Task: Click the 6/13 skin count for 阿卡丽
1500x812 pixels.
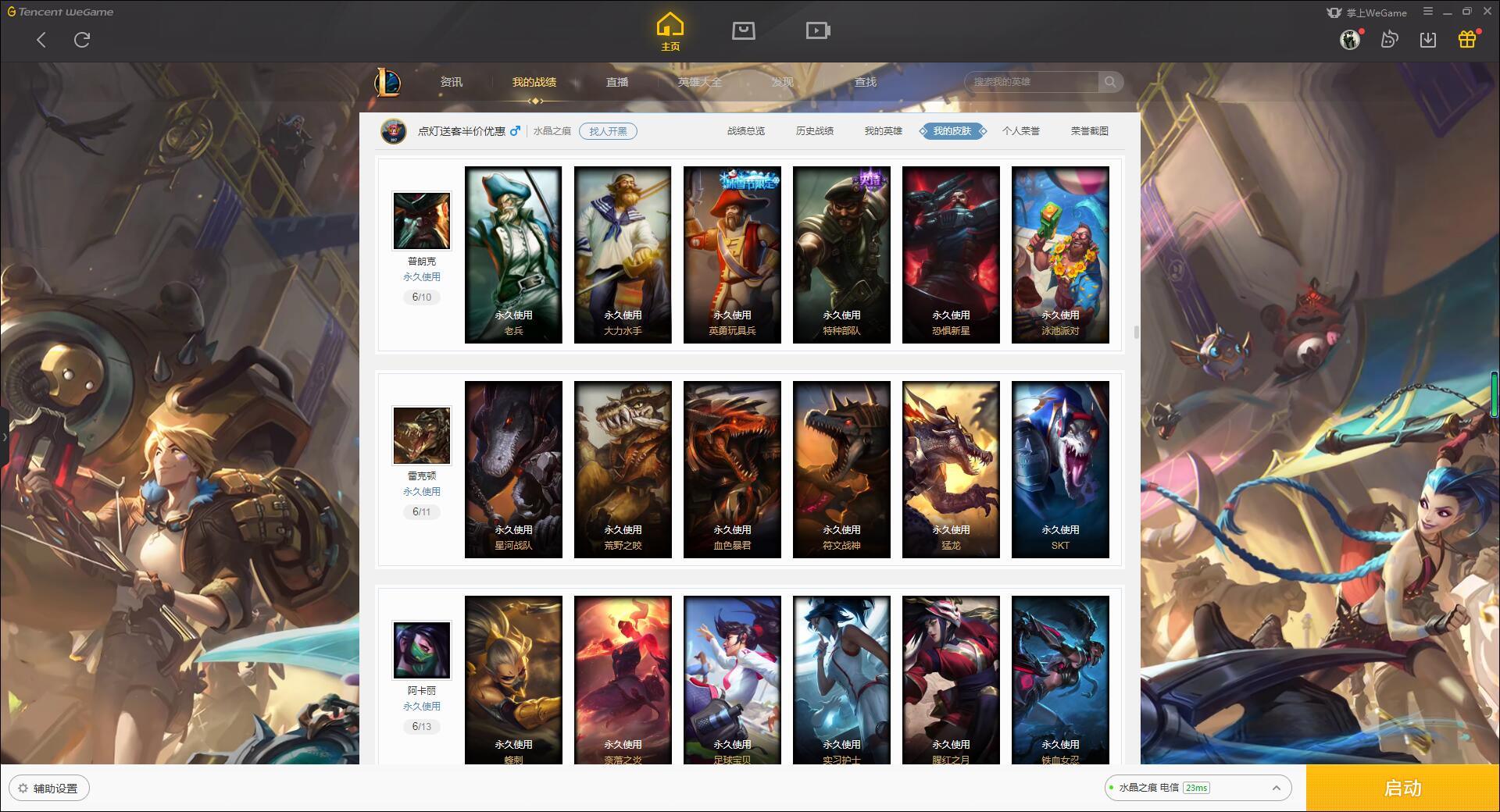Action: click(x=422, y=727)
